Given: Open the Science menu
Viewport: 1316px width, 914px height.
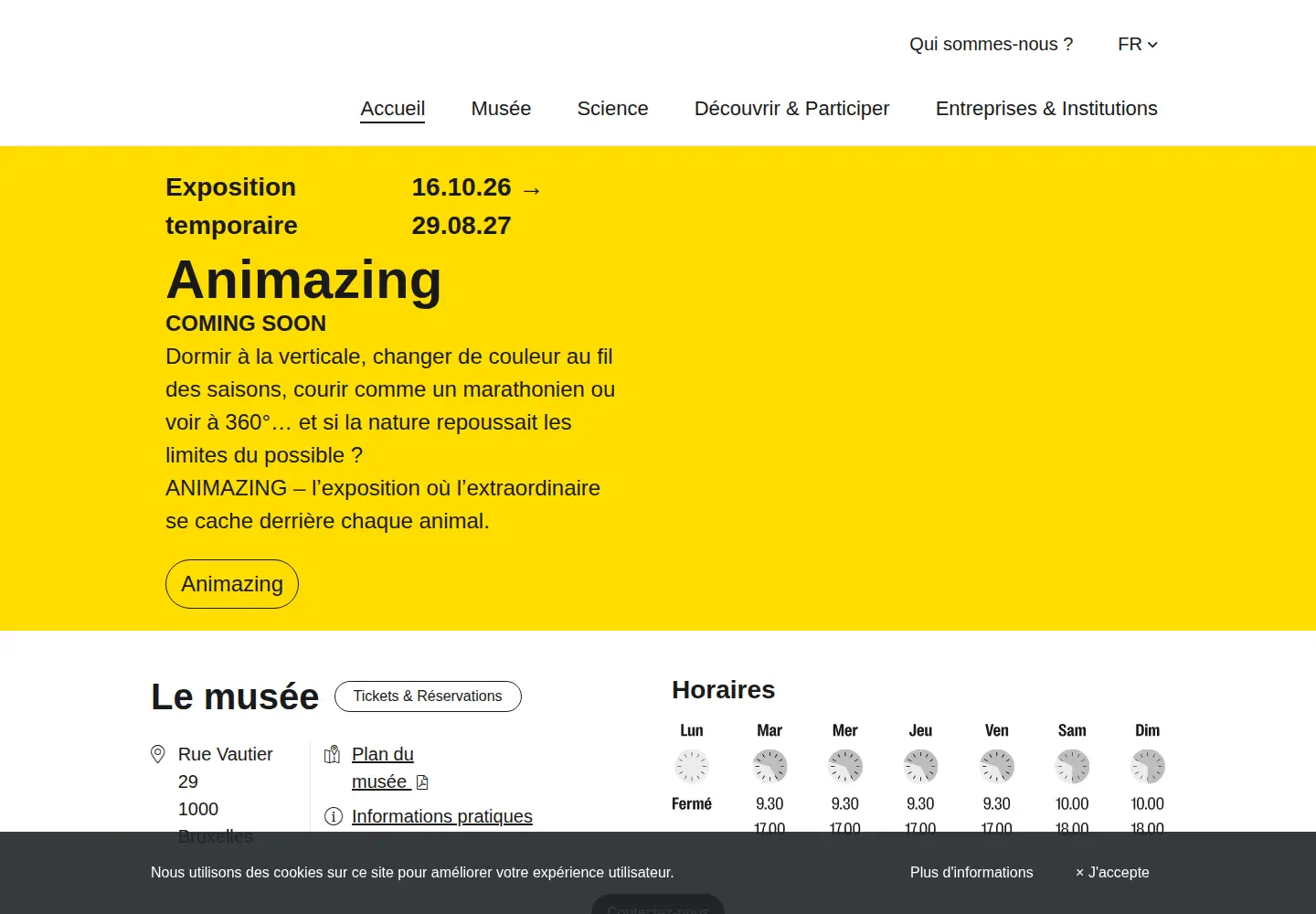Looking at the screenshot, I should (x=612, y=109).
